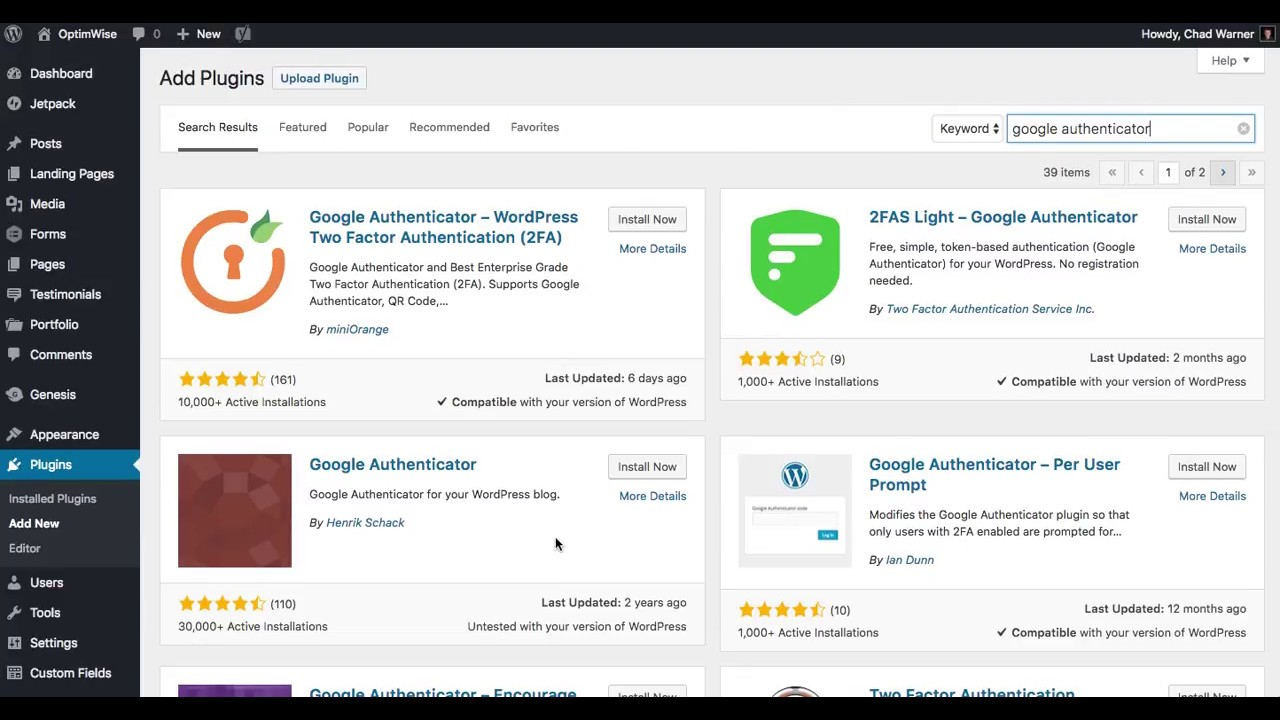Open the plugin Editor submenu
Image resolution: width=1280 pixels, height=720 pixels.
coord(25,549)
